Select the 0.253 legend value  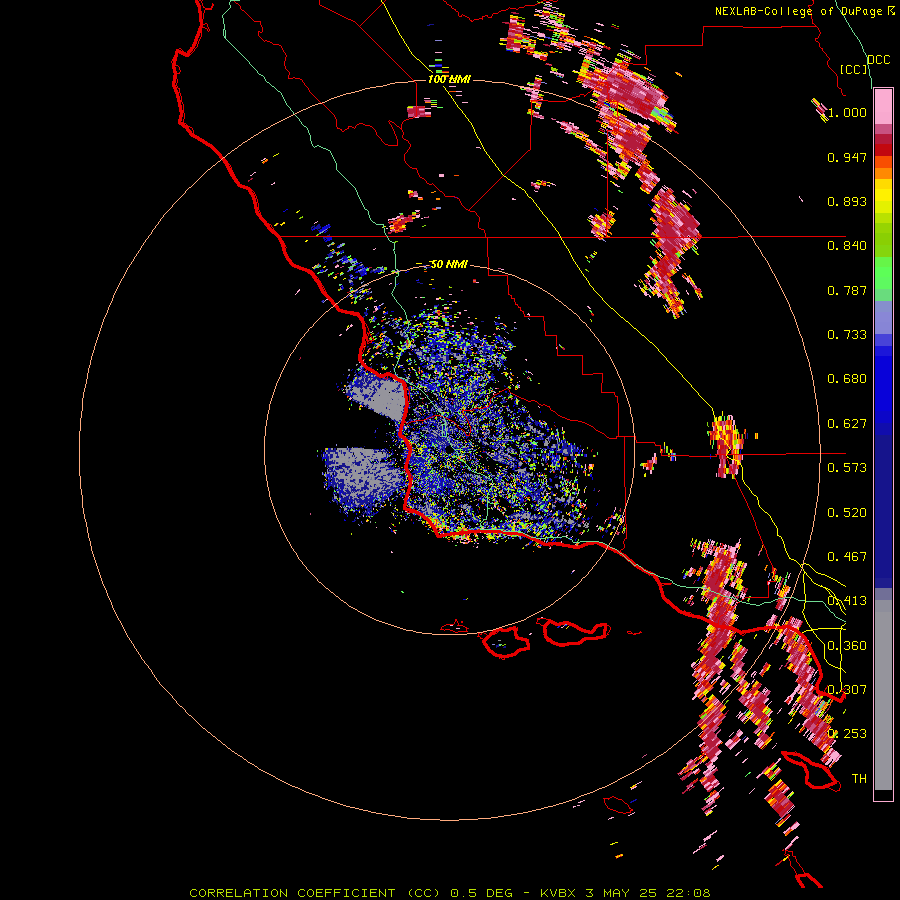847,734
